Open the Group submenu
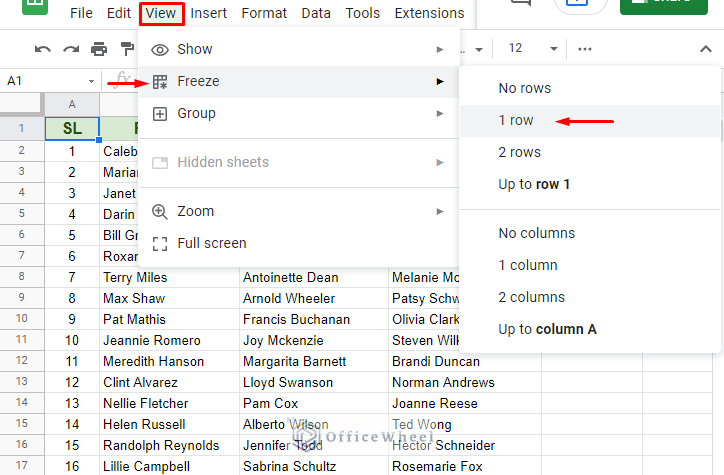 tap(299, 114)
